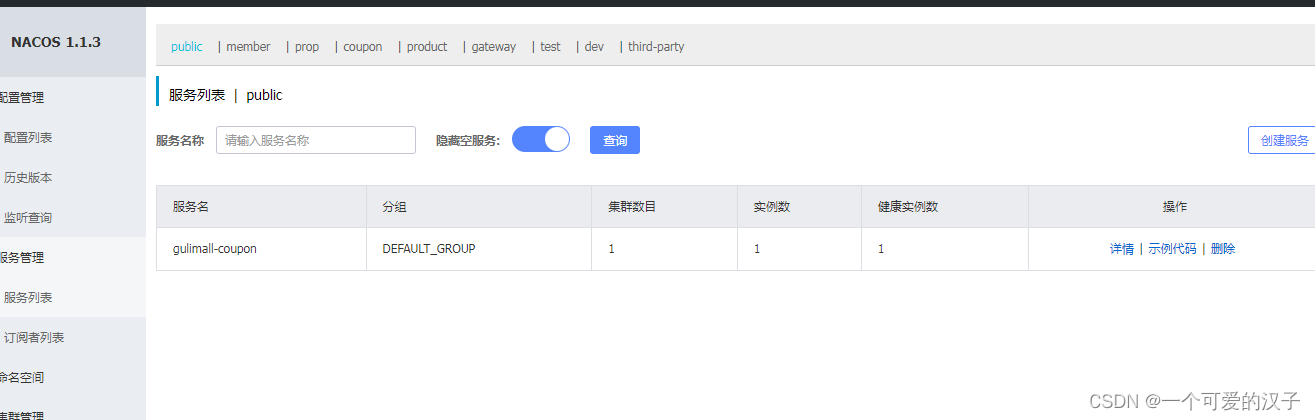Switch to the public namespace tab
Viewport: 1315px width, 420px height.
point(187,47)
